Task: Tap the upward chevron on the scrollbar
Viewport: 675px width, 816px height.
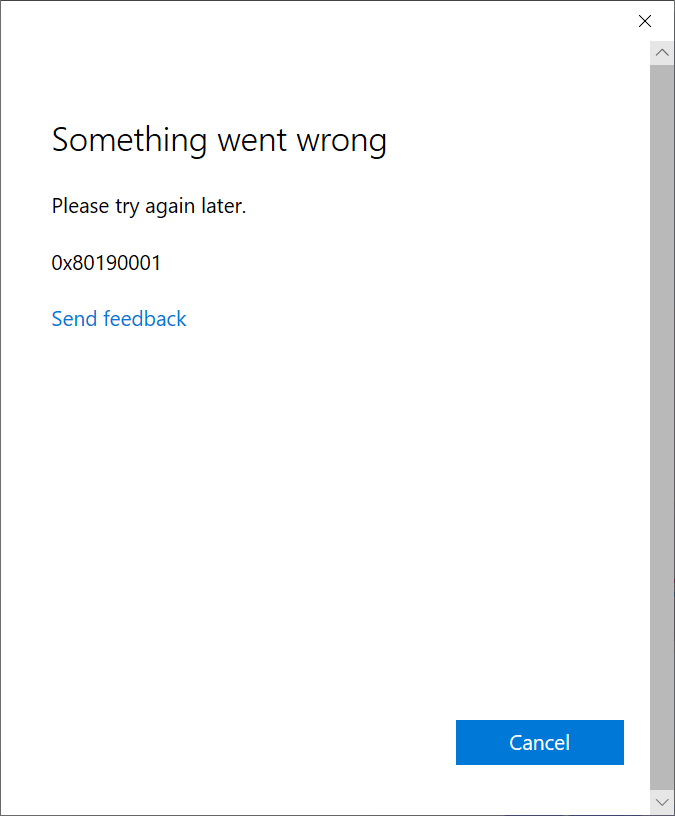Action: tap(662, 53)
